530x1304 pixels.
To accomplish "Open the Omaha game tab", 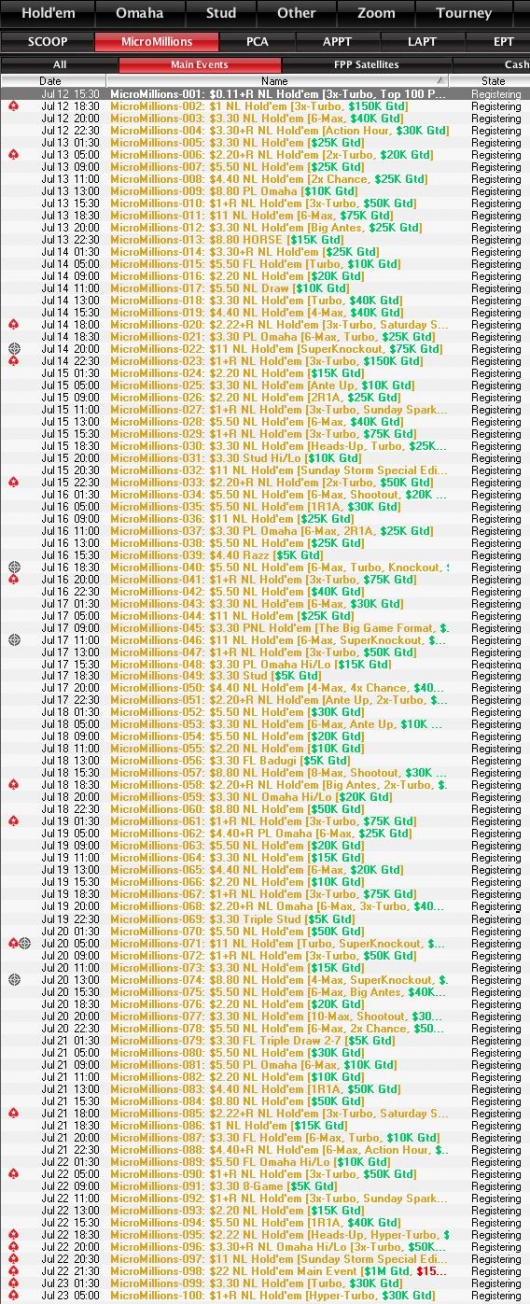I will coord(139,13).
